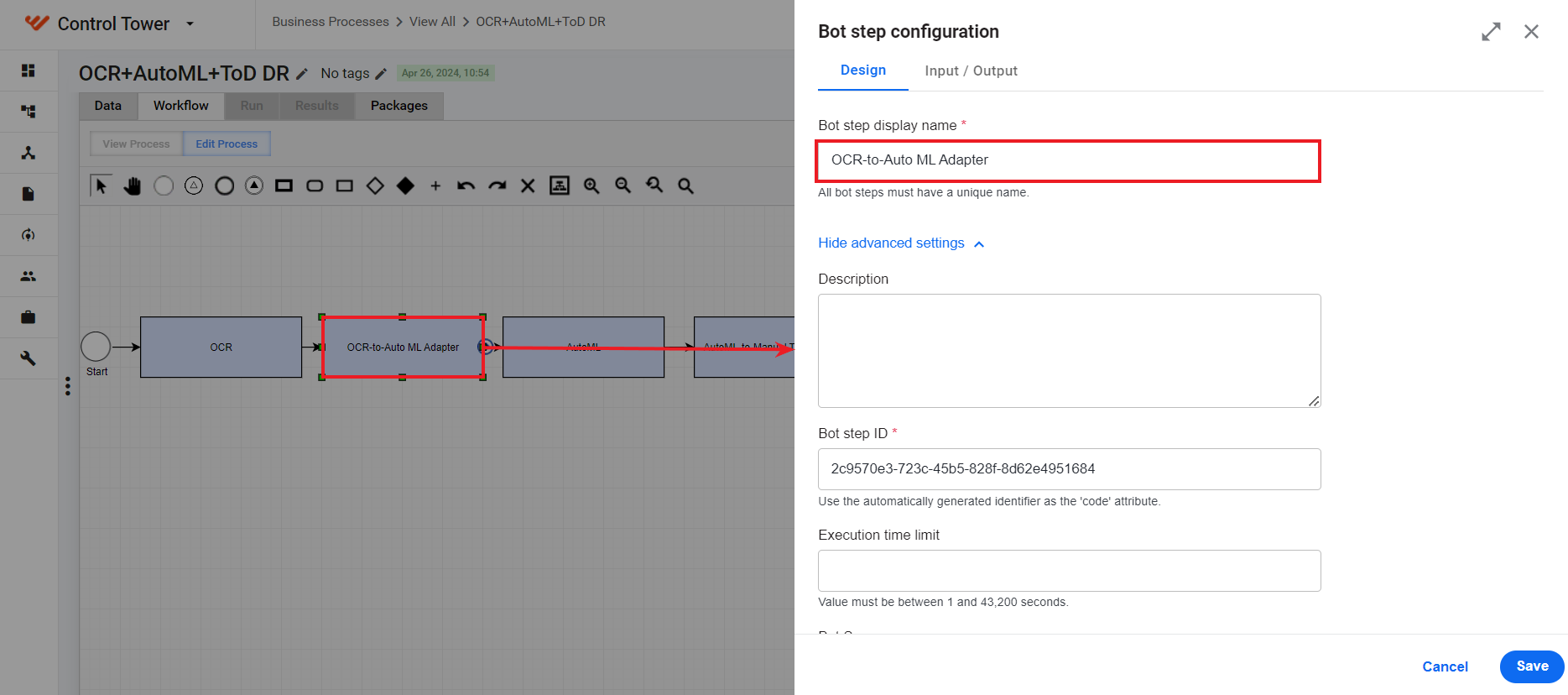Click the Edit Process button
The image size is (1568, 695).
[227, 144]
